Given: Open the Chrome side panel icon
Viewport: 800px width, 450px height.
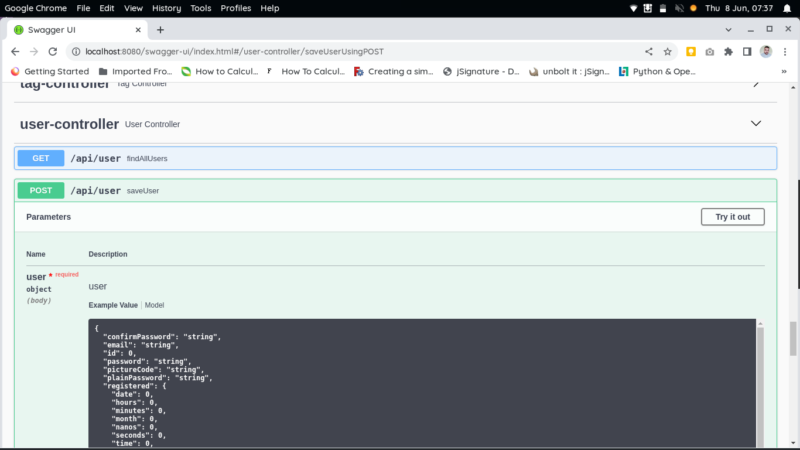Looking at the screenshot, I should (746, 51).
